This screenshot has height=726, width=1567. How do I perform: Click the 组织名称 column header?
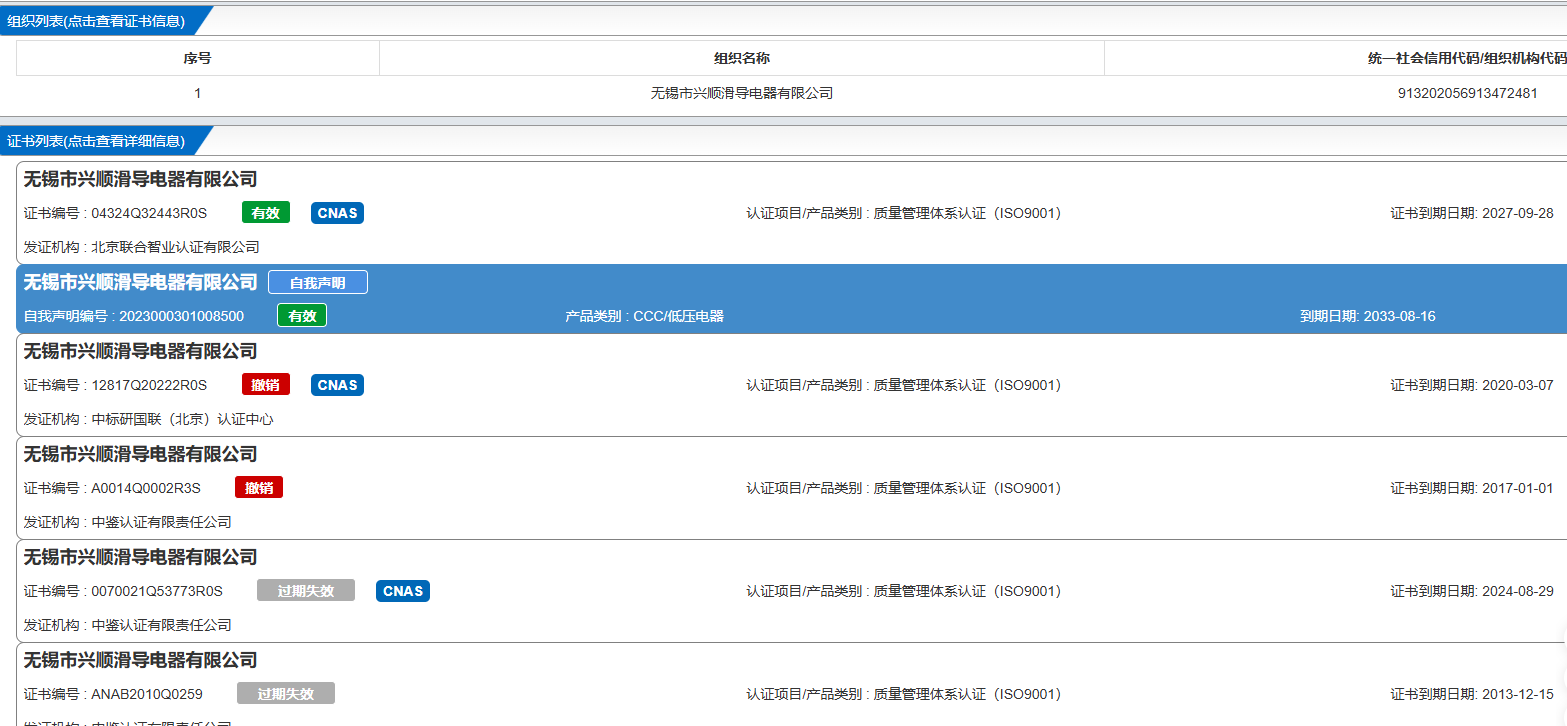[x=742, y=58]
